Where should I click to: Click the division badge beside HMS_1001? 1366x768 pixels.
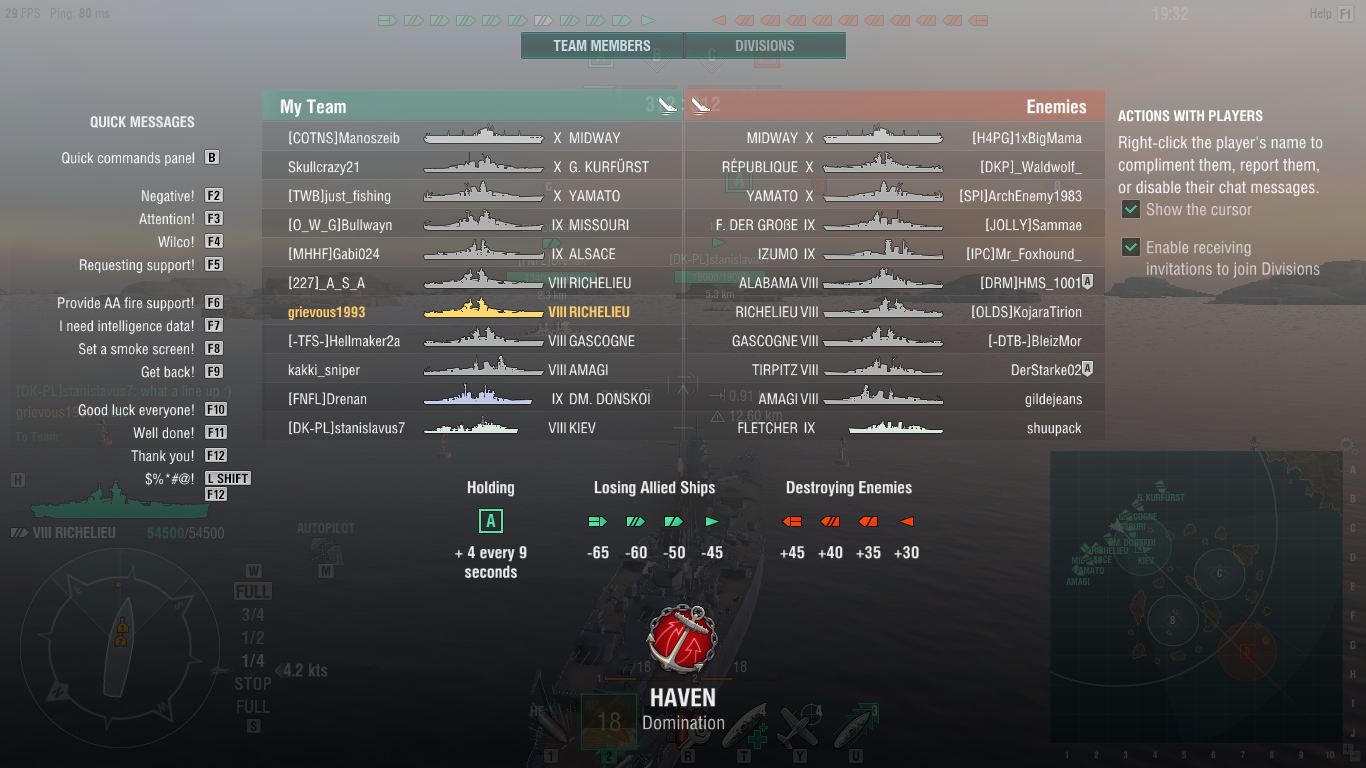(x=1087, y=283)
